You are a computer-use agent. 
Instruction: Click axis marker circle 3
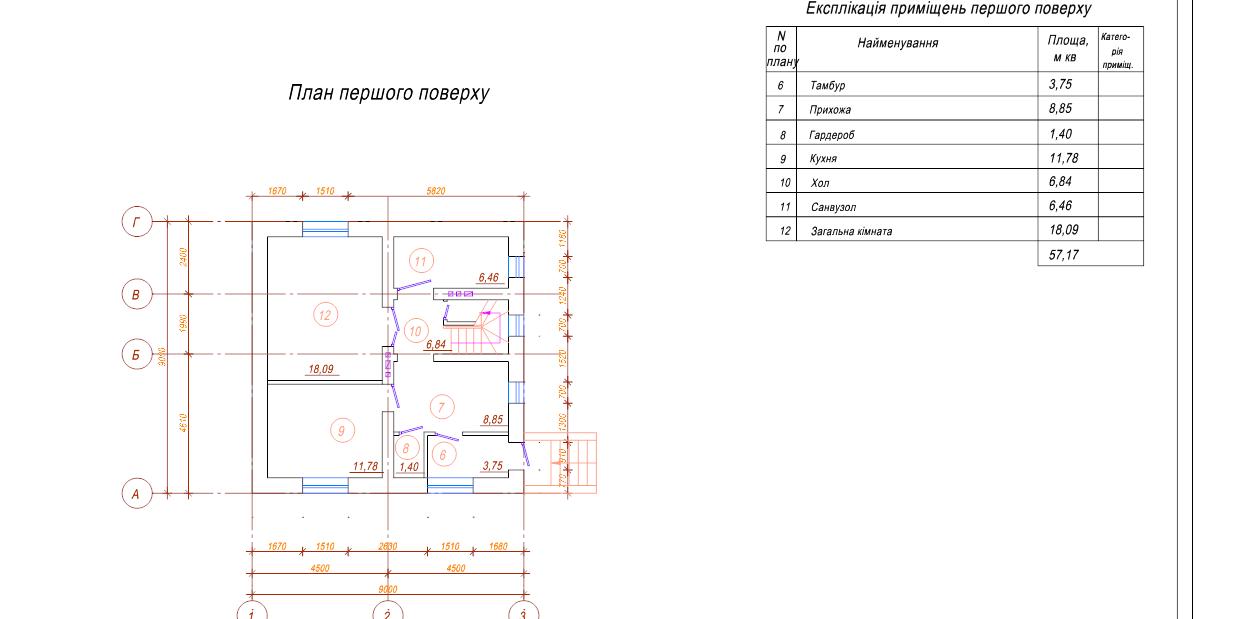pyautogui.click(x=522, y=612)
